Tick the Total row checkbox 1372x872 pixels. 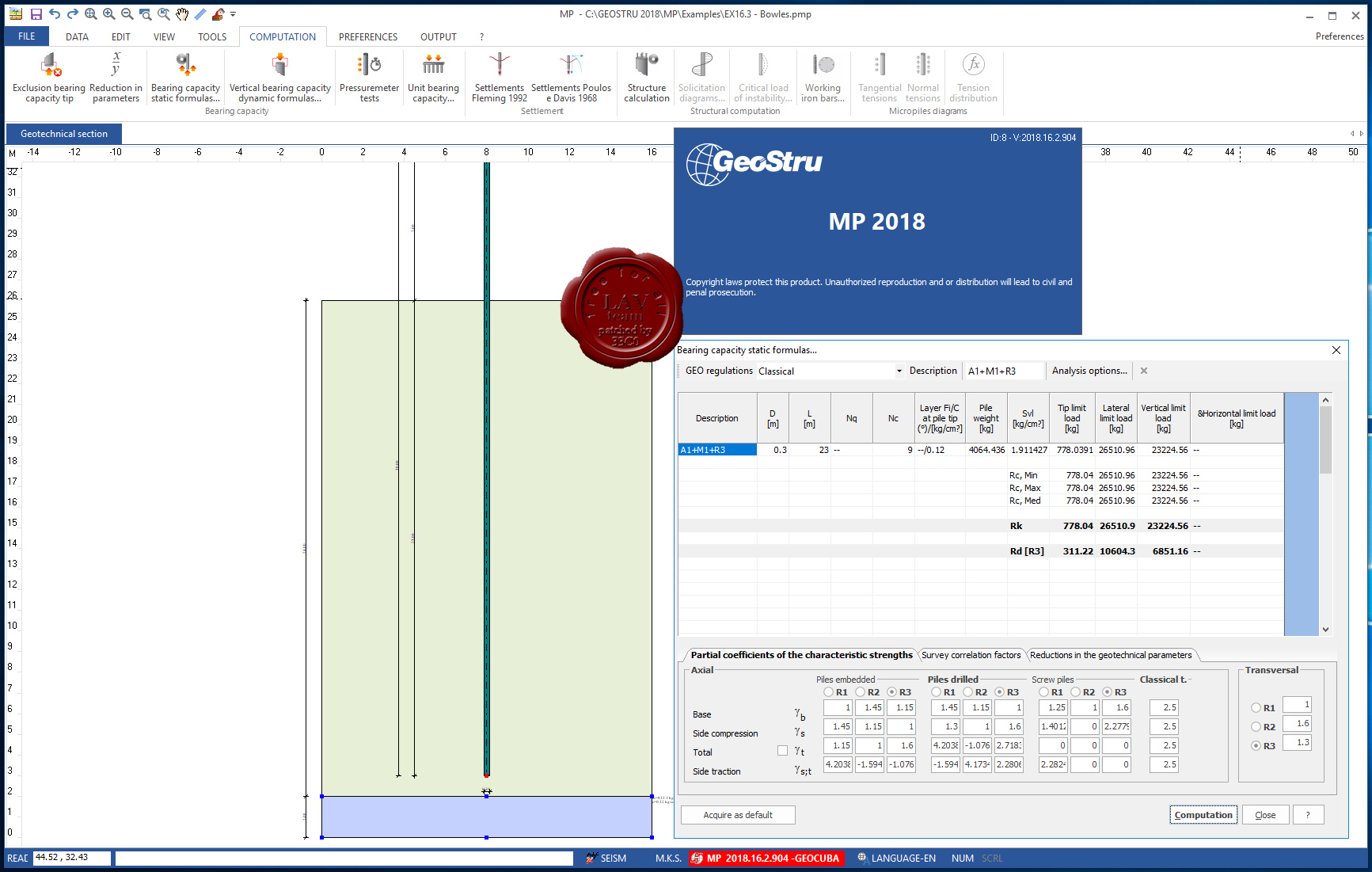pyautogui.click(x=782, y=751)
